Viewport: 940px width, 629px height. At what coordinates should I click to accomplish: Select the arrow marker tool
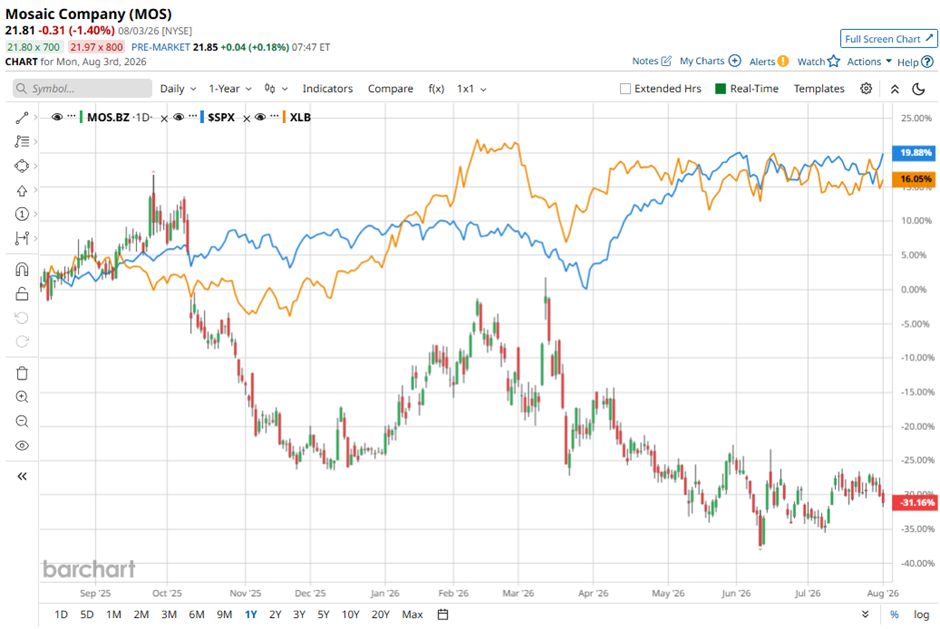tap(22, 190)
